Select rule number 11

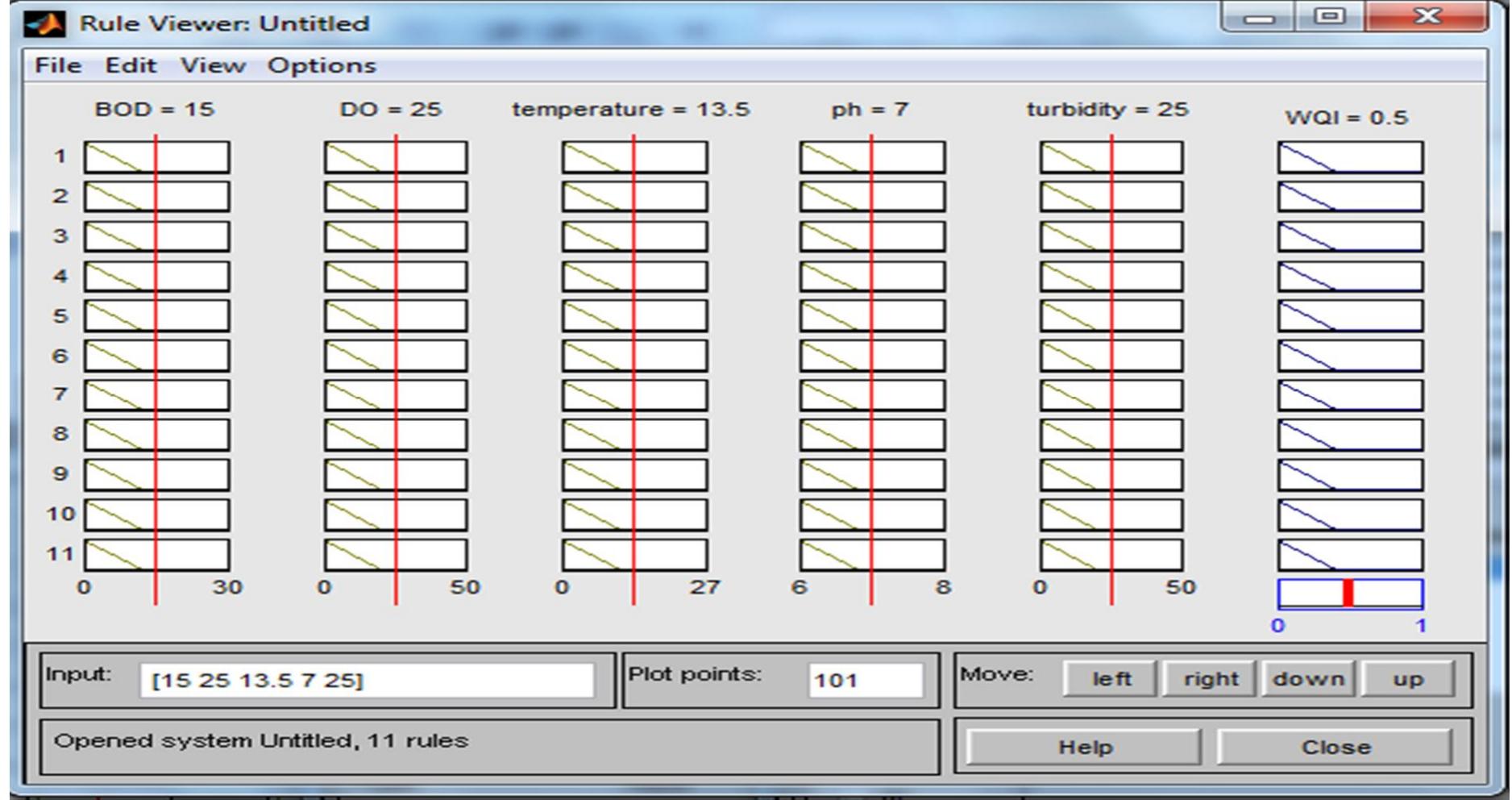click(60, 554)
